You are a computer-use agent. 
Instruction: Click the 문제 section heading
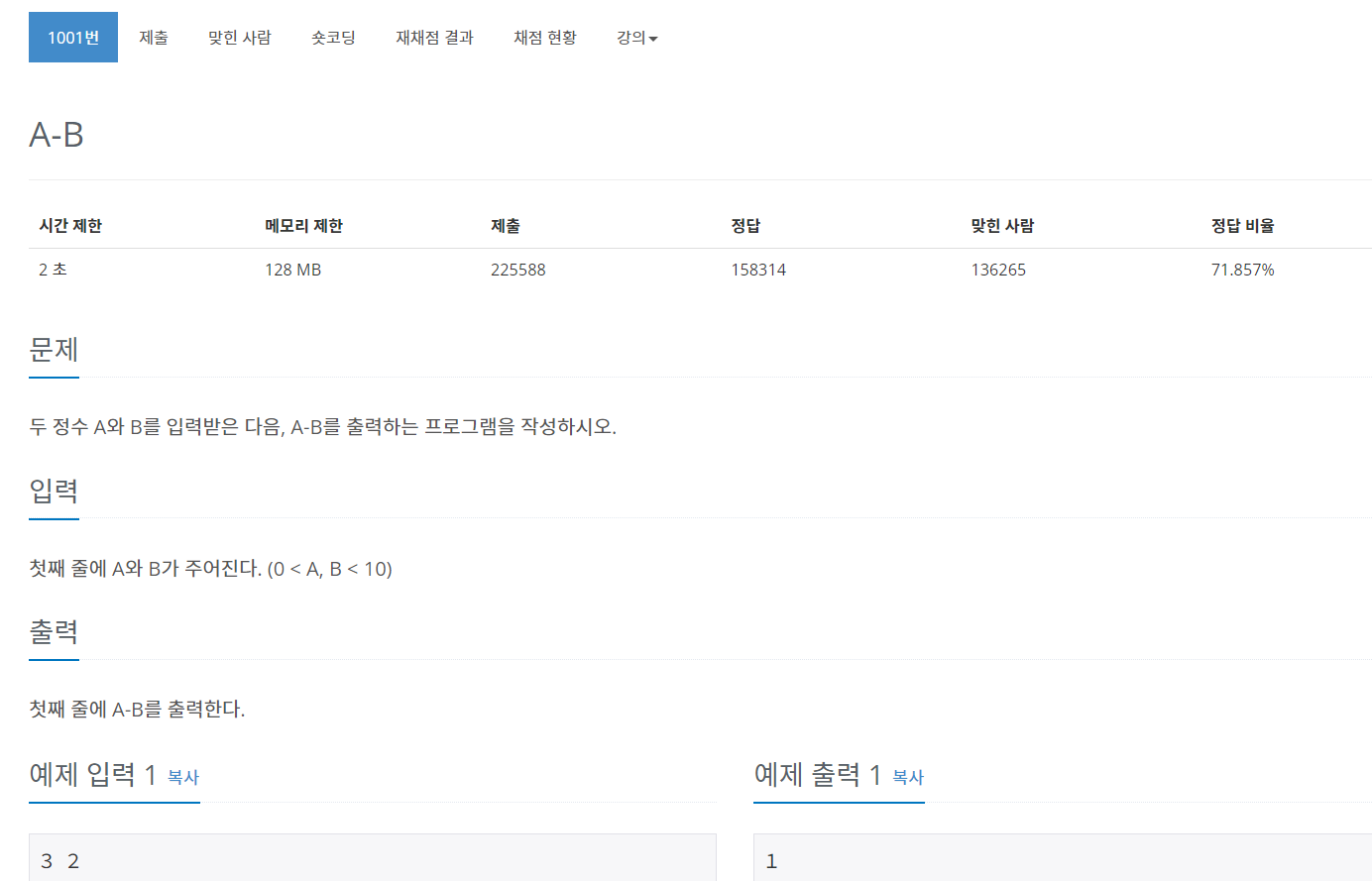pos(54,350)
